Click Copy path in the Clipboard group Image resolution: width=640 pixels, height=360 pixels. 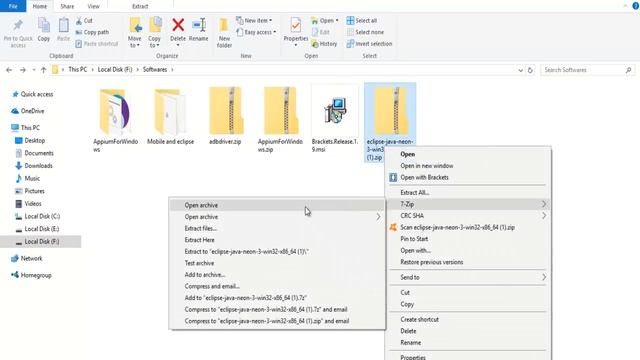pos(92,32)
